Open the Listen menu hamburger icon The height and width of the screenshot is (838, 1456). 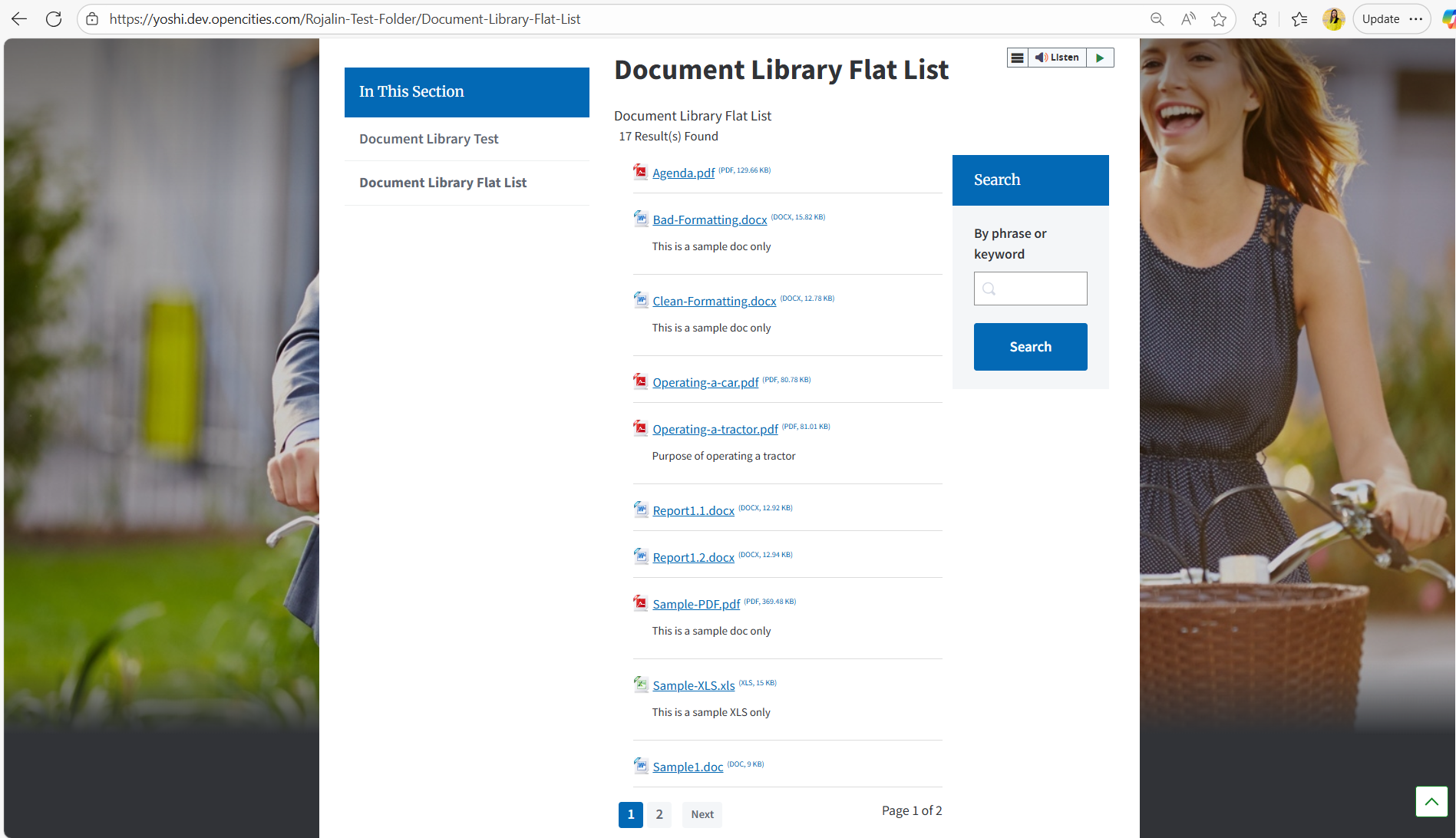(x=1017, y=57)
